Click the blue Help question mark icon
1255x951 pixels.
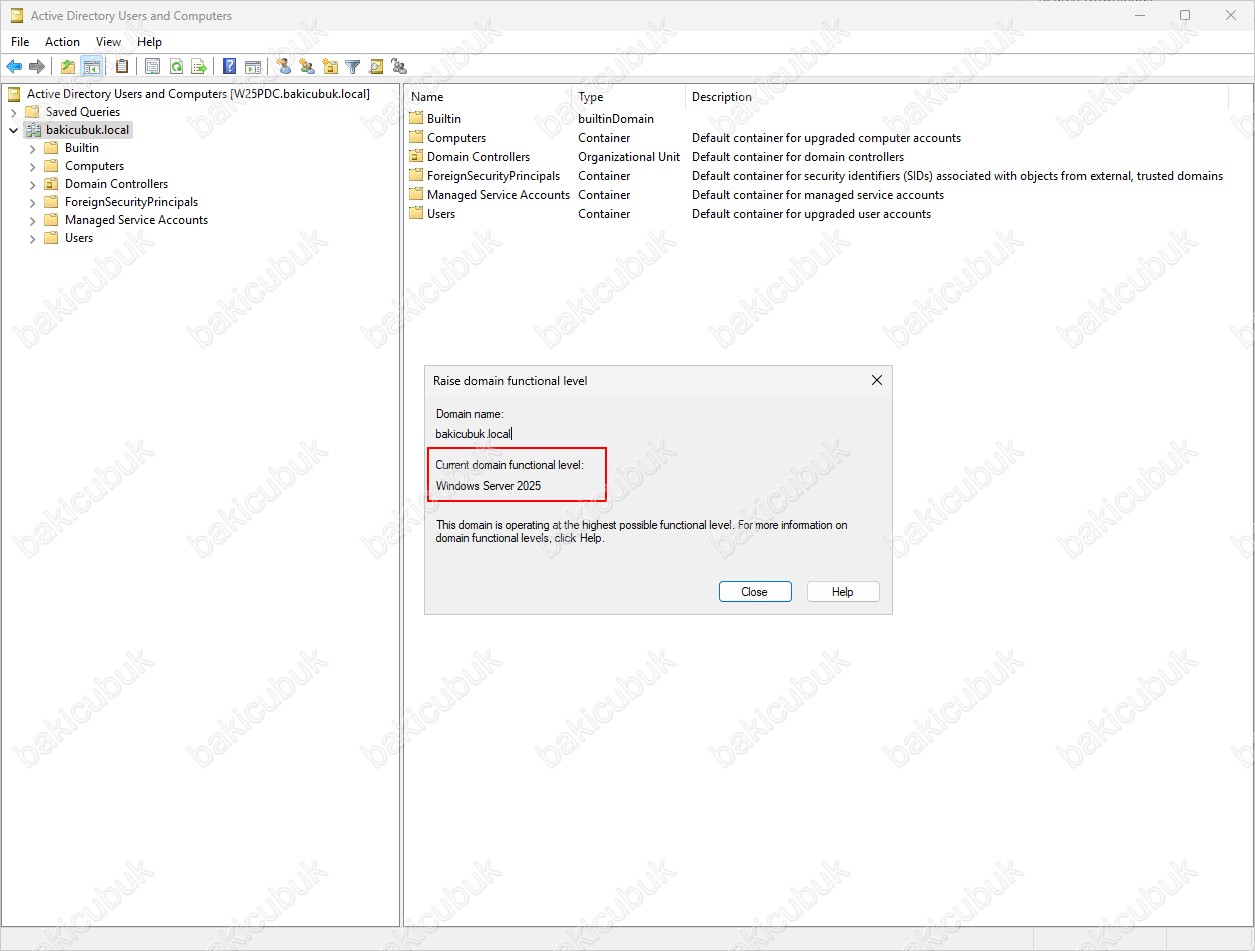tap(230, 67)
